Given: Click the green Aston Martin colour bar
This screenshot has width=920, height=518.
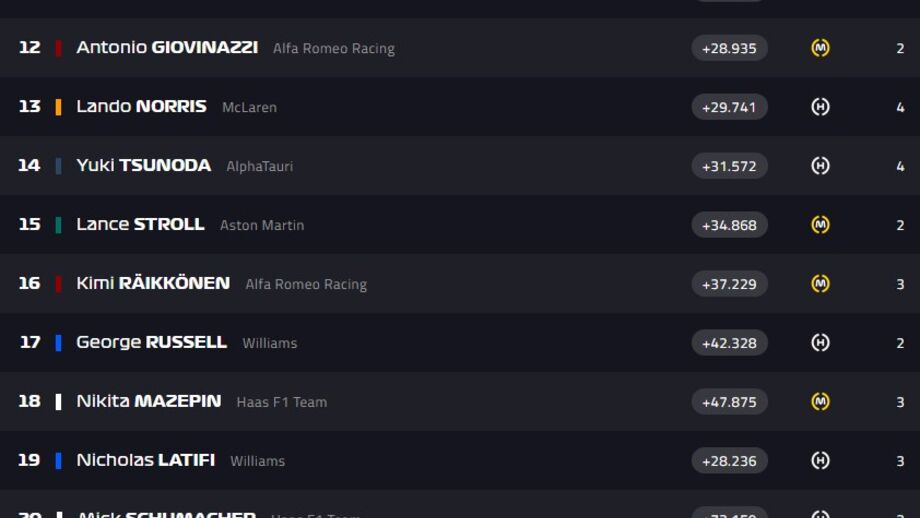Looking at the screenshot, I should [58, 225].
